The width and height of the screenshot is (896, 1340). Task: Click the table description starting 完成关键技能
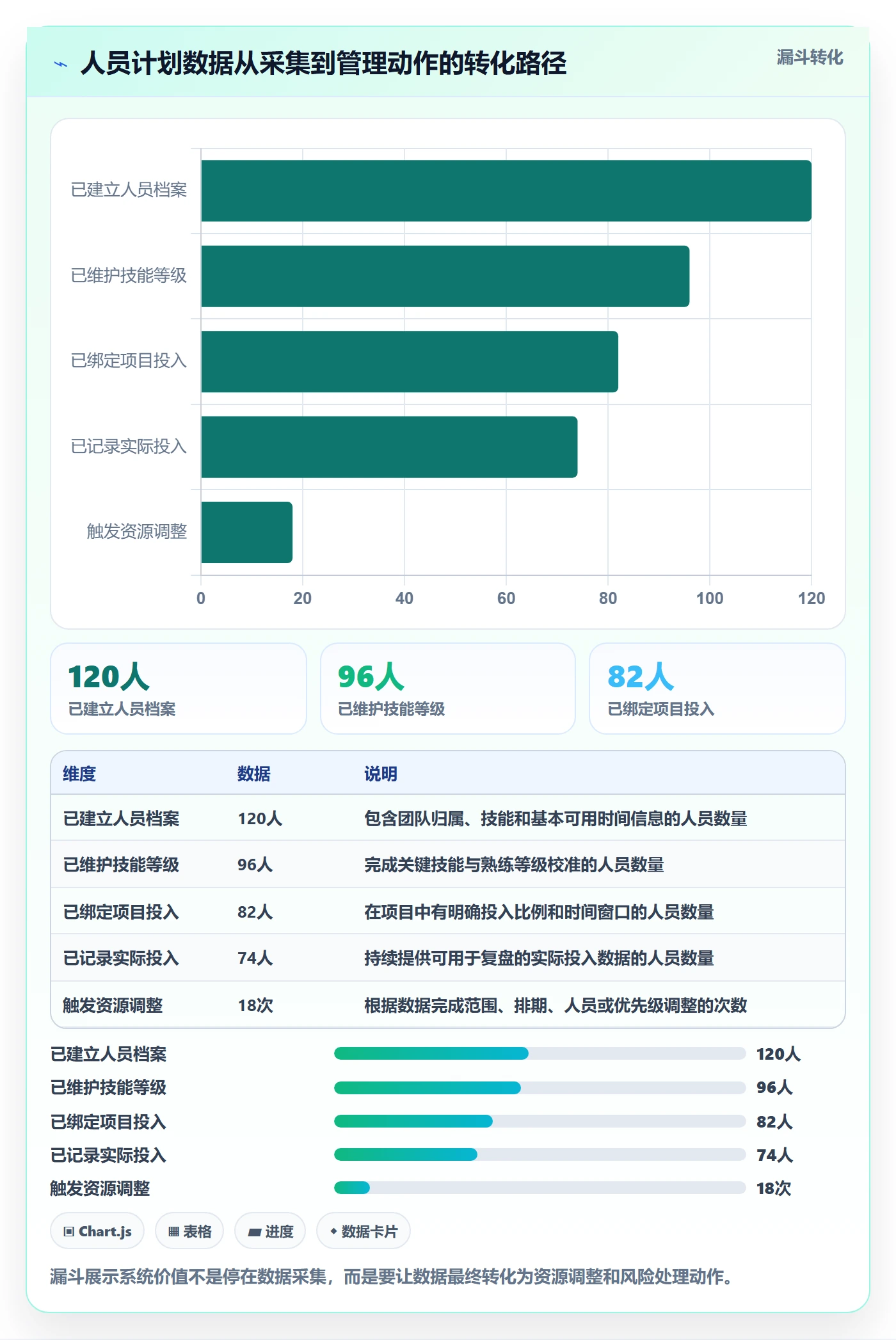pyautogui.click(x=514, y=865)
